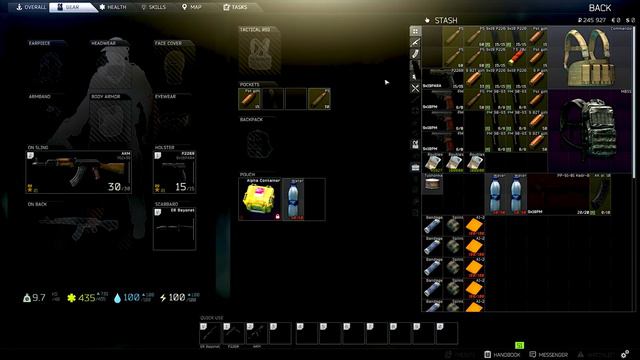Viewport: 640px width, 360px height.
Task: Open the Overall tab
Action: (x=31, y=7)
